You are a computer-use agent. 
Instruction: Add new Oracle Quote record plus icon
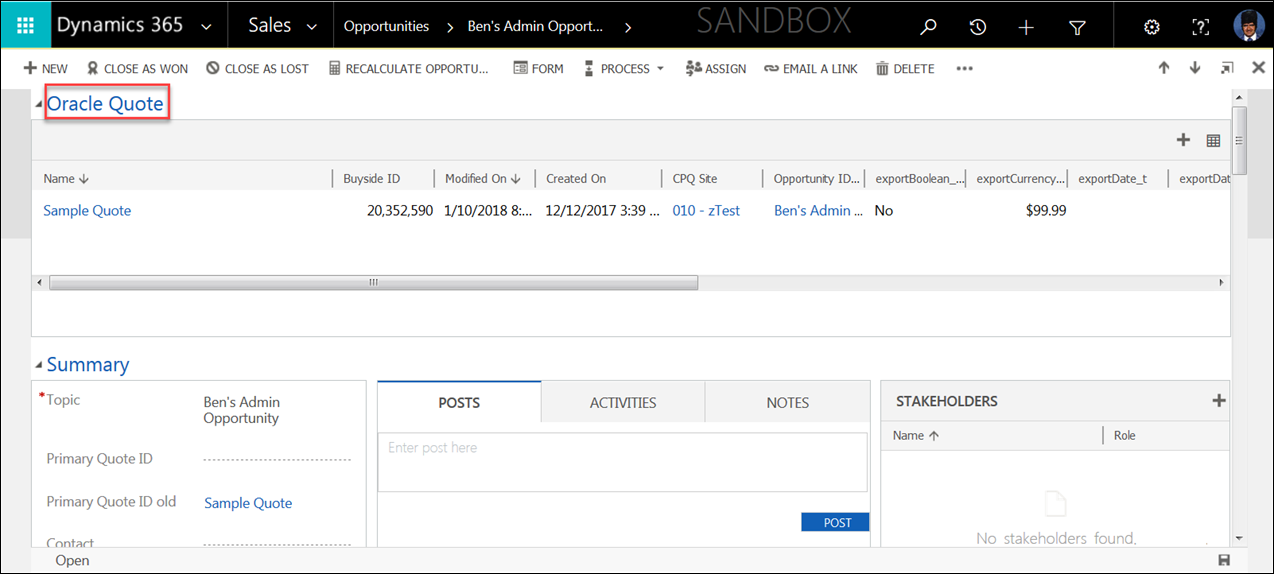click(1183, 140)
